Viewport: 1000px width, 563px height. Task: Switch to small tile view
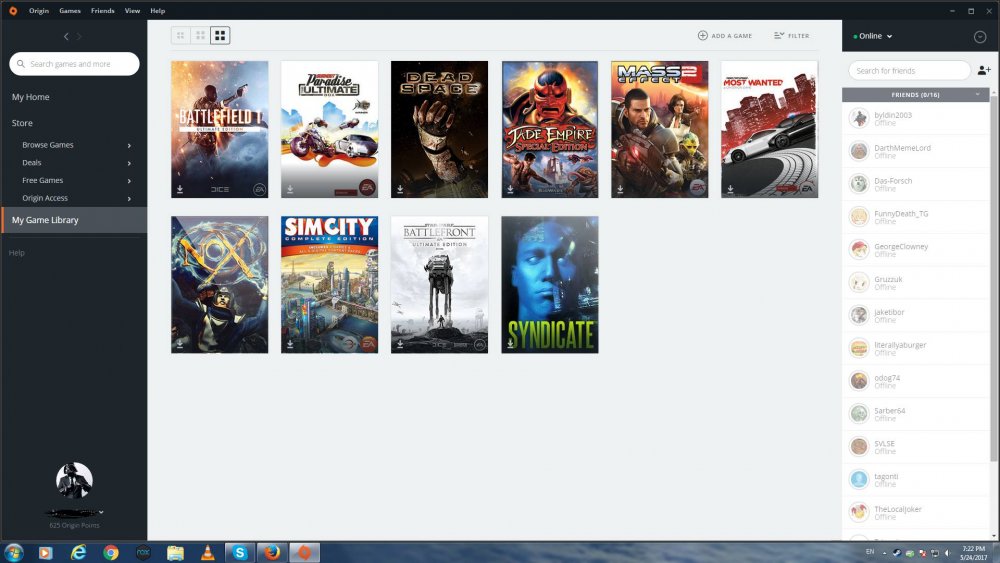(180, 36)
